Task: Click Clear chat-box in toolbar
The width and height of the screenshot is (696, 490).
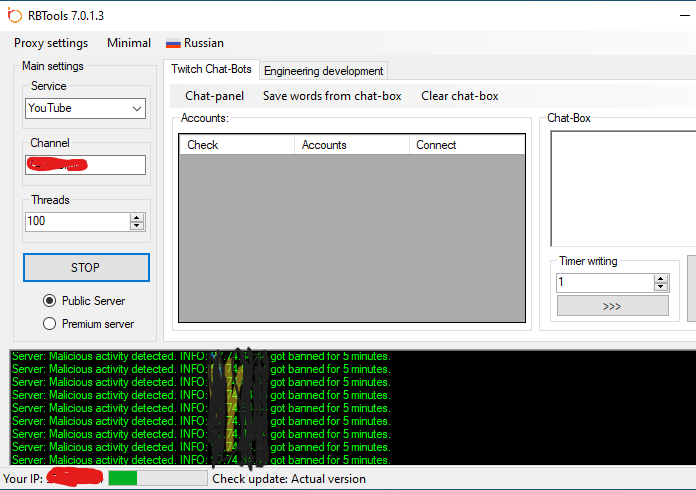Action: (x=460, y=96)
